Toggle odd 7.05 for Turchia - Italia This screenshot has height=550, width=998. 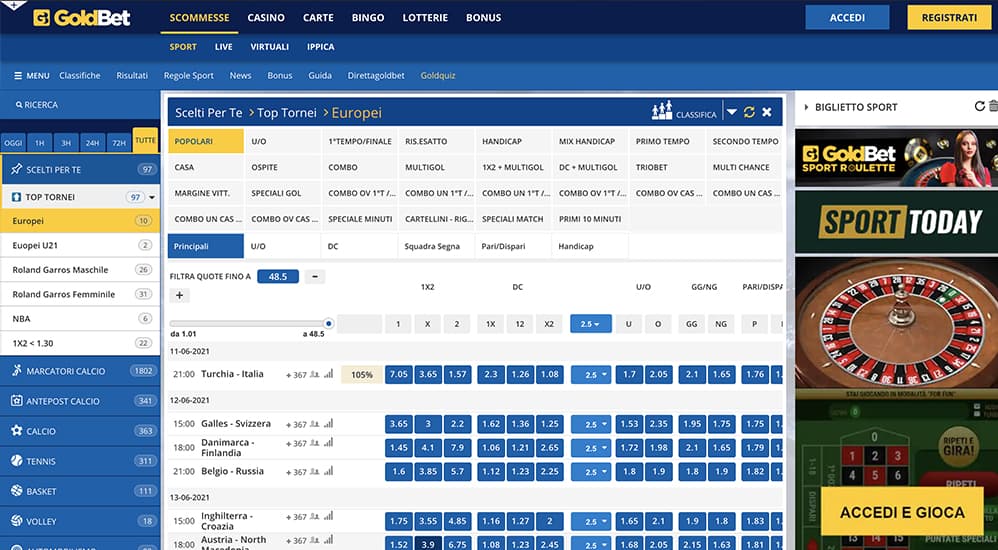click(x=398, y=374)
